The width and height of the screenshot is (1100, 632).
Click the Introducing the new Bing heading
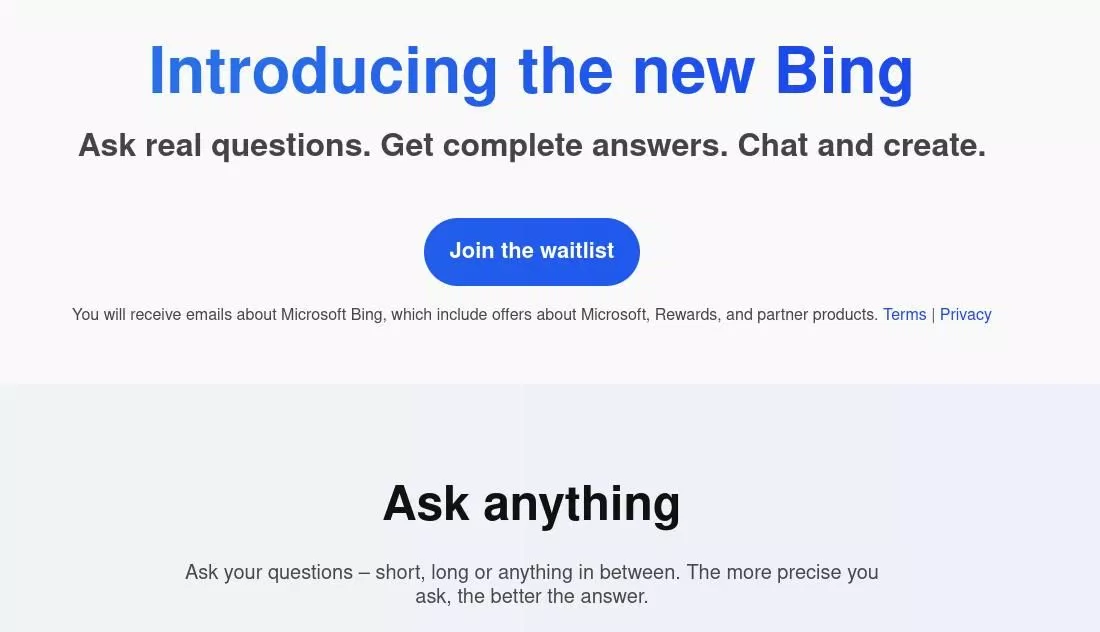tap(530, 70)
